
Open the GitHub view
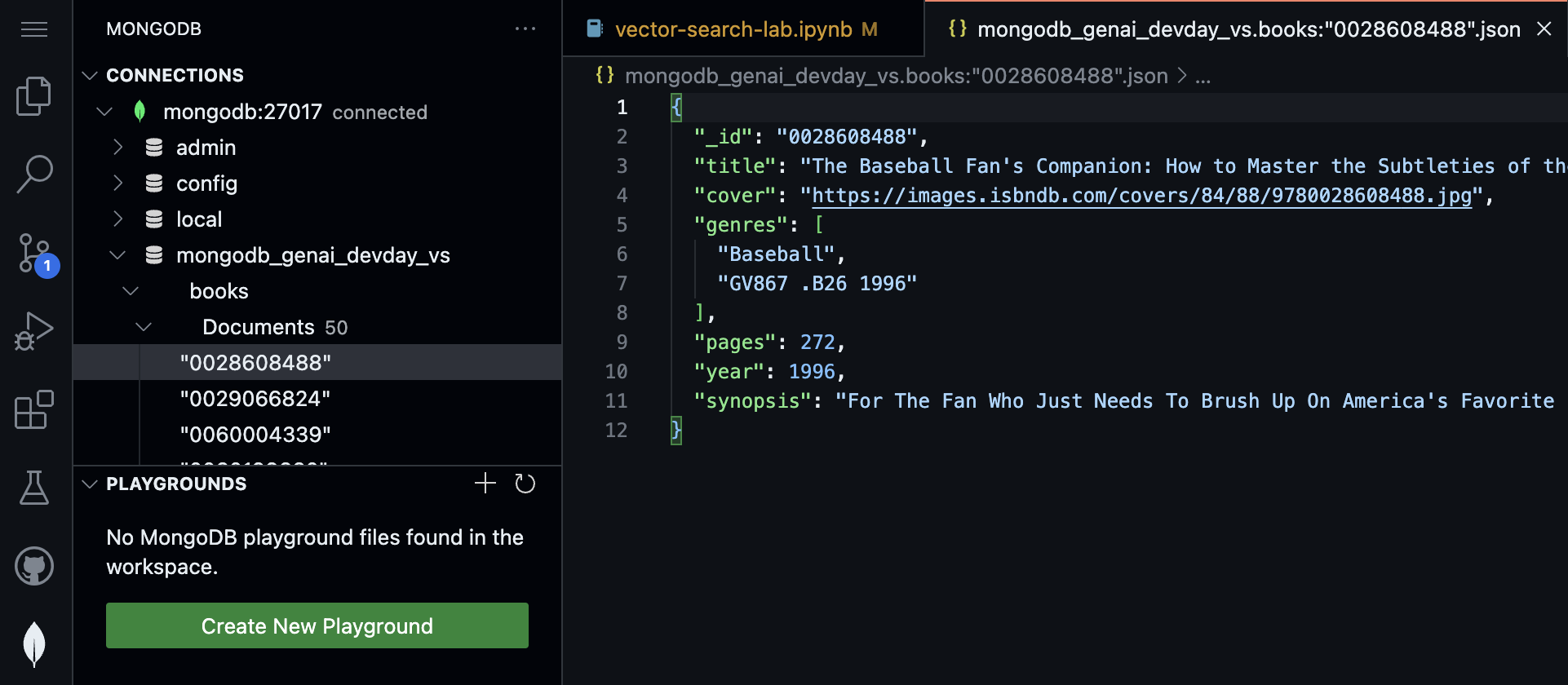coord(34,566)
